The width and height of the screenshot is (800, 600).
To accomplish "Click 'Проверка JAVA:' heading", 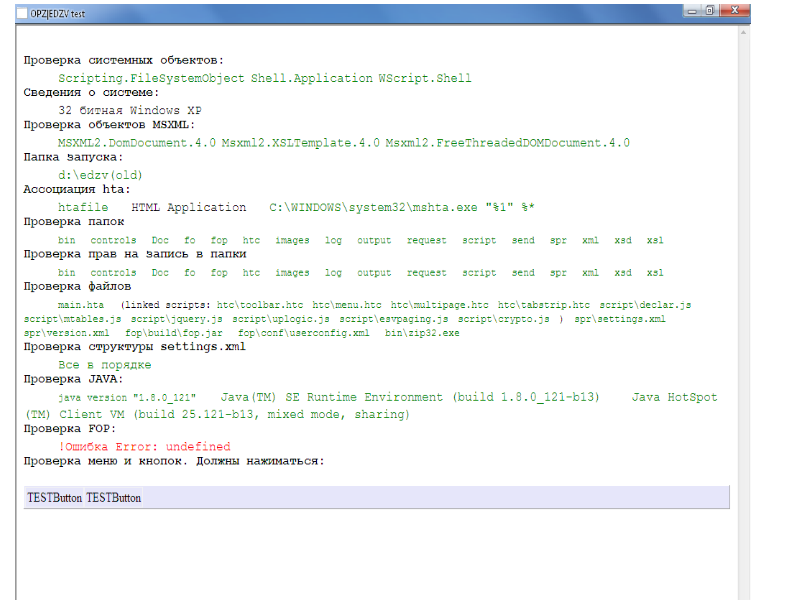I will click(73, 379).
